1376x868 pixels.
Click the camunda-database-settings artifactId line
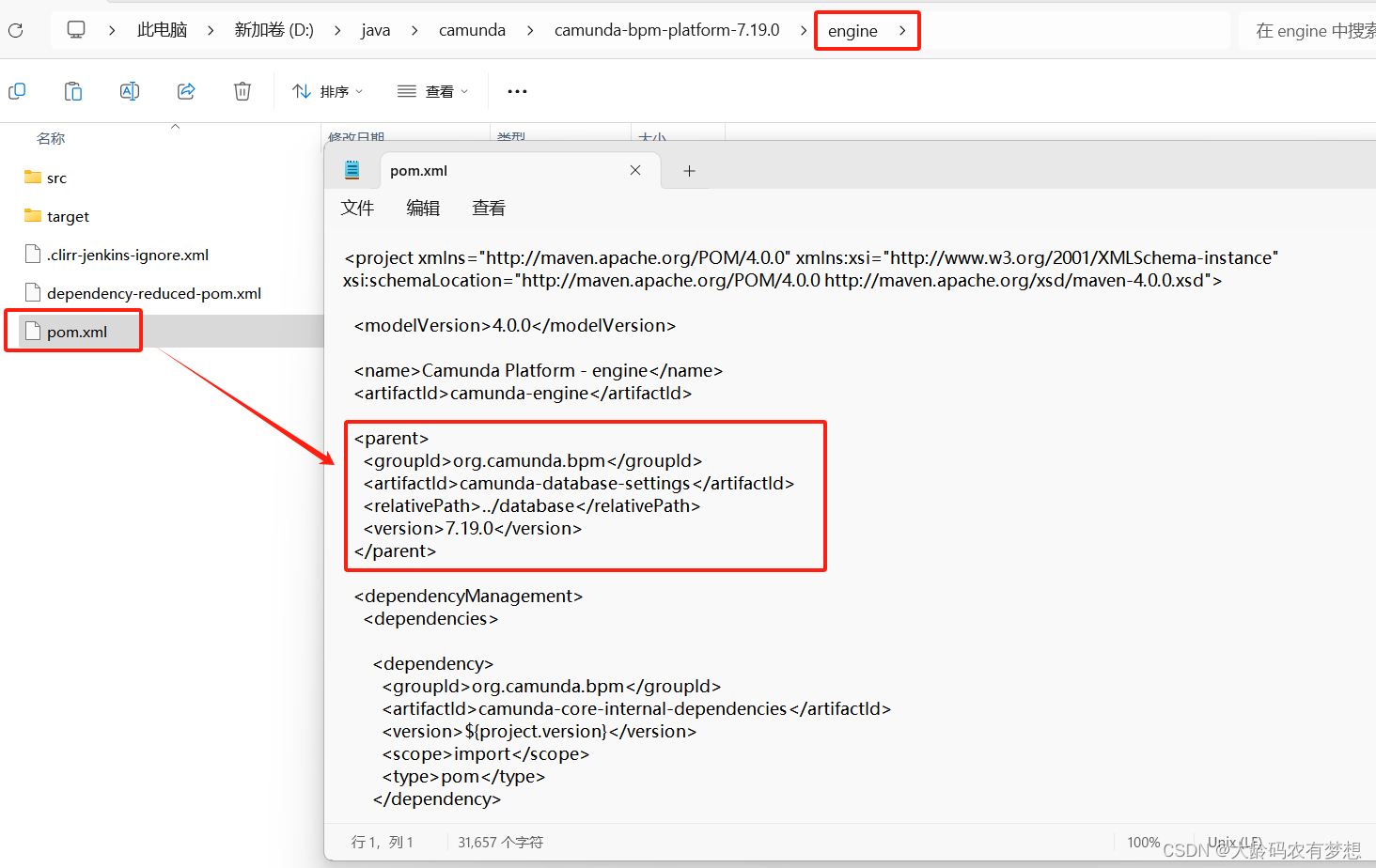click(x=579, y=483)
